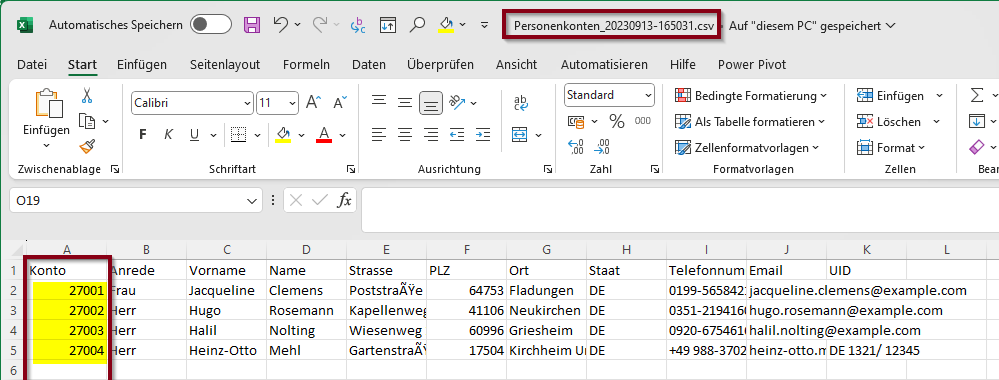The width and height of the screenshot is (999, 380).
Task: Click the accounting currency format icon
Action: point(576,121)
